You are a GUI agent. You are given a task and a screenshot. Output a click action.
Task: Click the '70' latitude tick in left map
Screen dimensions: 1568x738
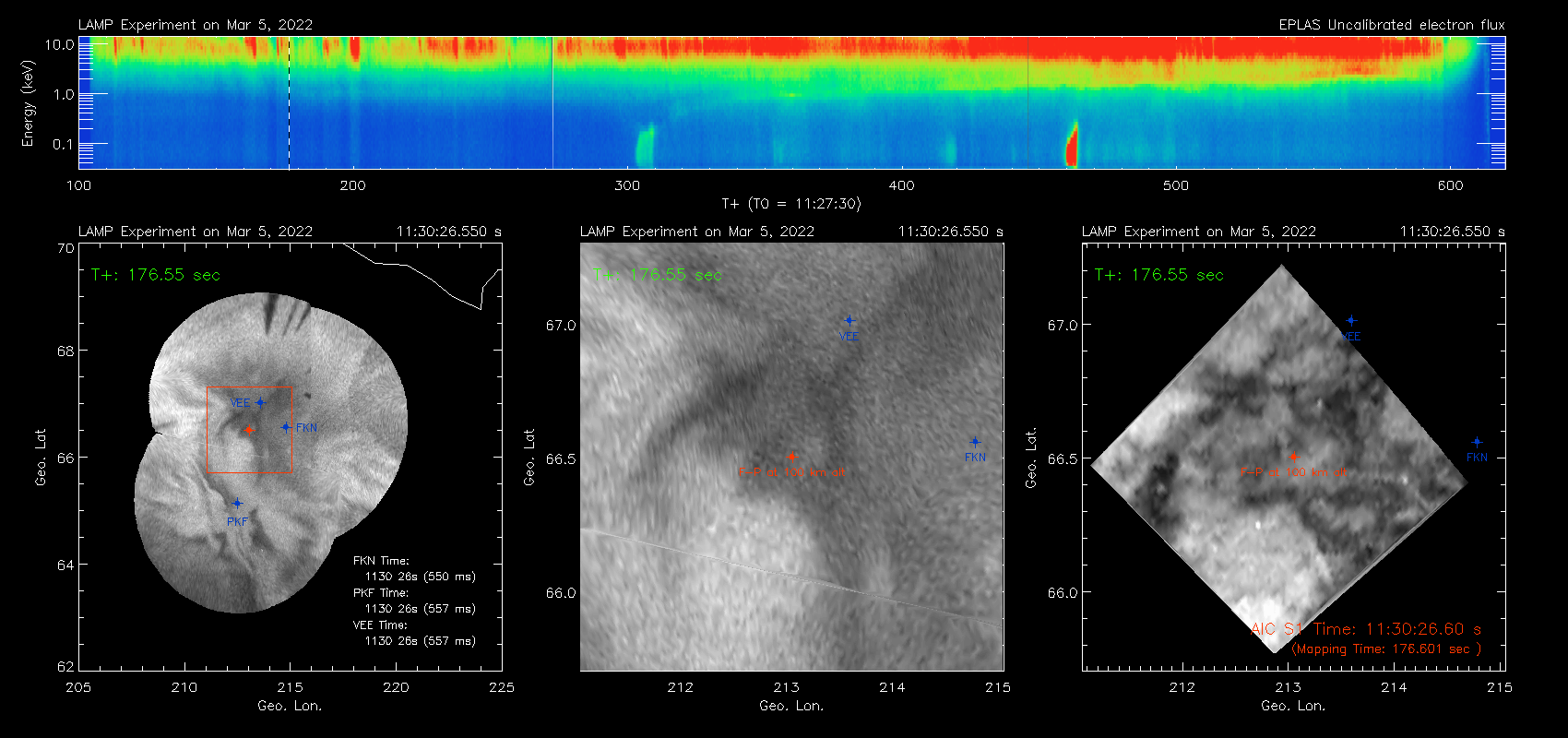pos(65,248)
